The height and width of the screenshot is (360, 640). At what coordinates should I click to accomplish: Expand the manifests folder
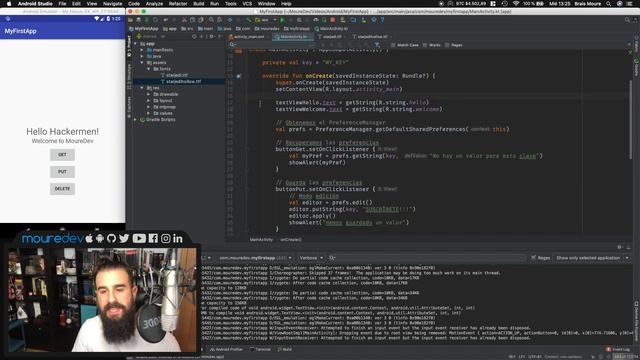142,50
